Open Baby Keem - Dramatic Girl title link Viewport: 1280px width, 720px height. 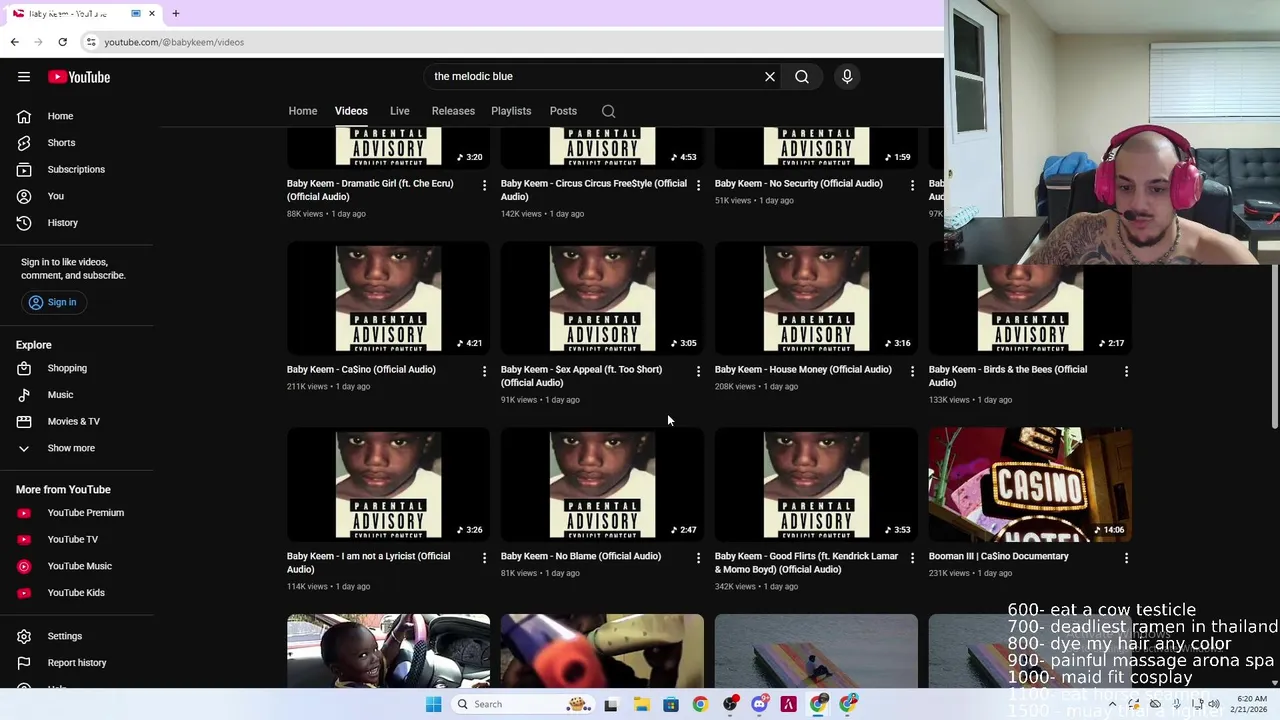point(370,190)
